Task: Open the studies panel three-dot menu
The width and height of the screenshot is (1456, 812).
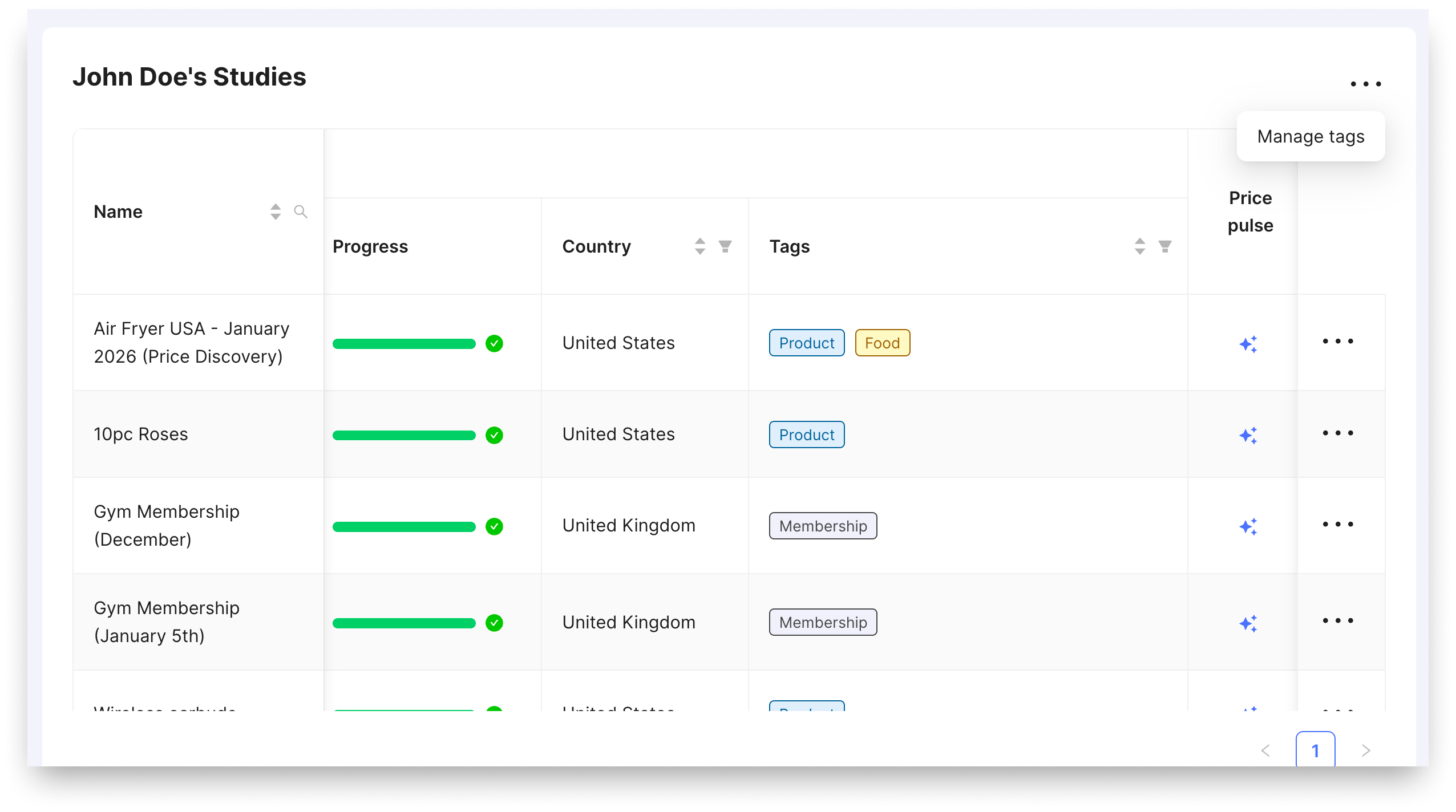Action: pos(1366,84)
